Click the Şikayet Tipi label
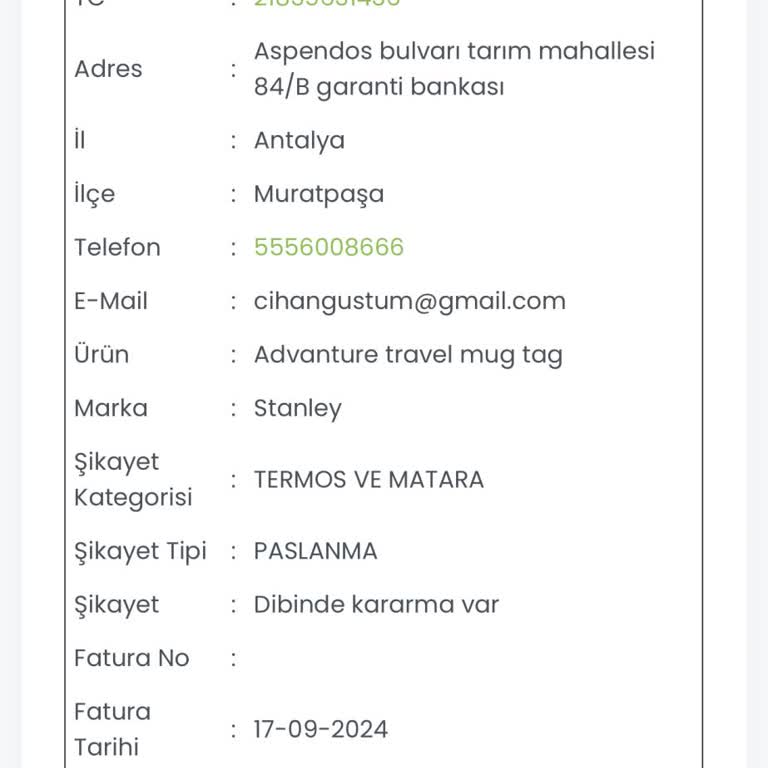This screenshot has width=768, height=768. tap(140, 551)
